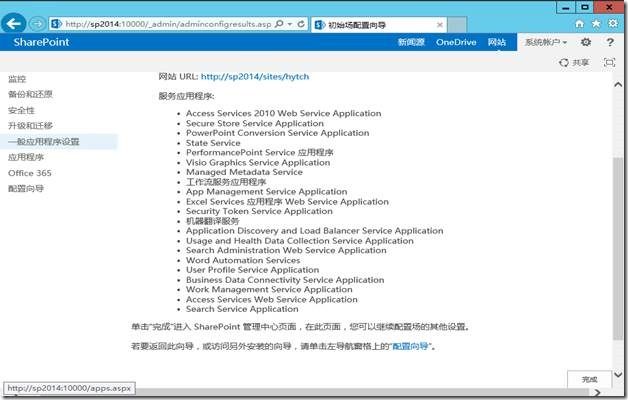This screenshot has height=400, width=628.
Task: Click the SharePoint favicon in address bar
Action: [x=56, y=24]
